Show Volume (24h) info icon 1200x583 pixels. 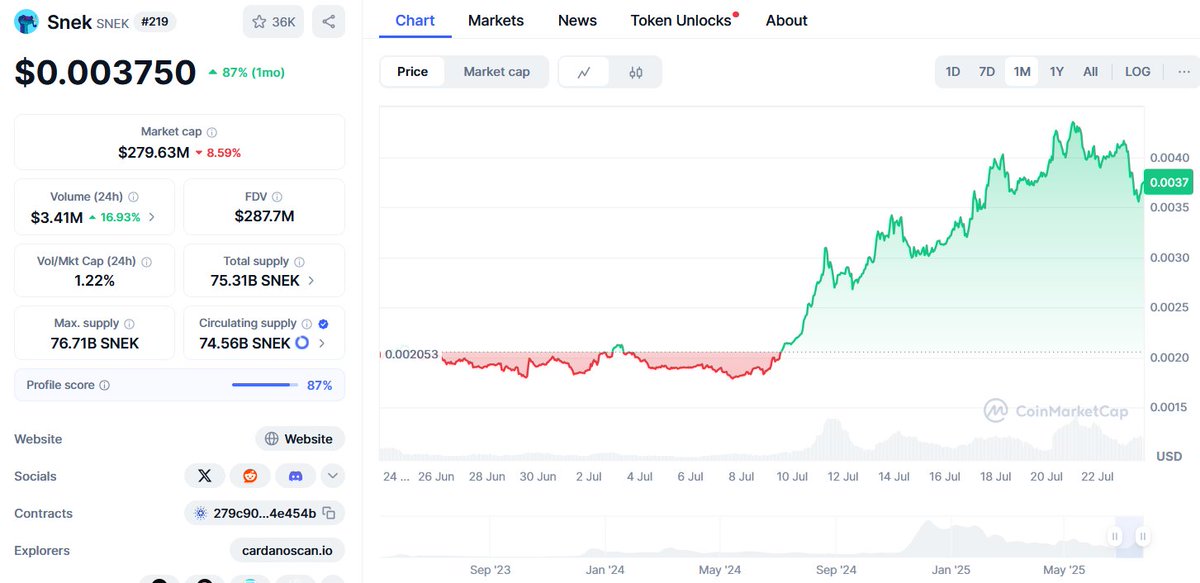click(x=134, y=197)
